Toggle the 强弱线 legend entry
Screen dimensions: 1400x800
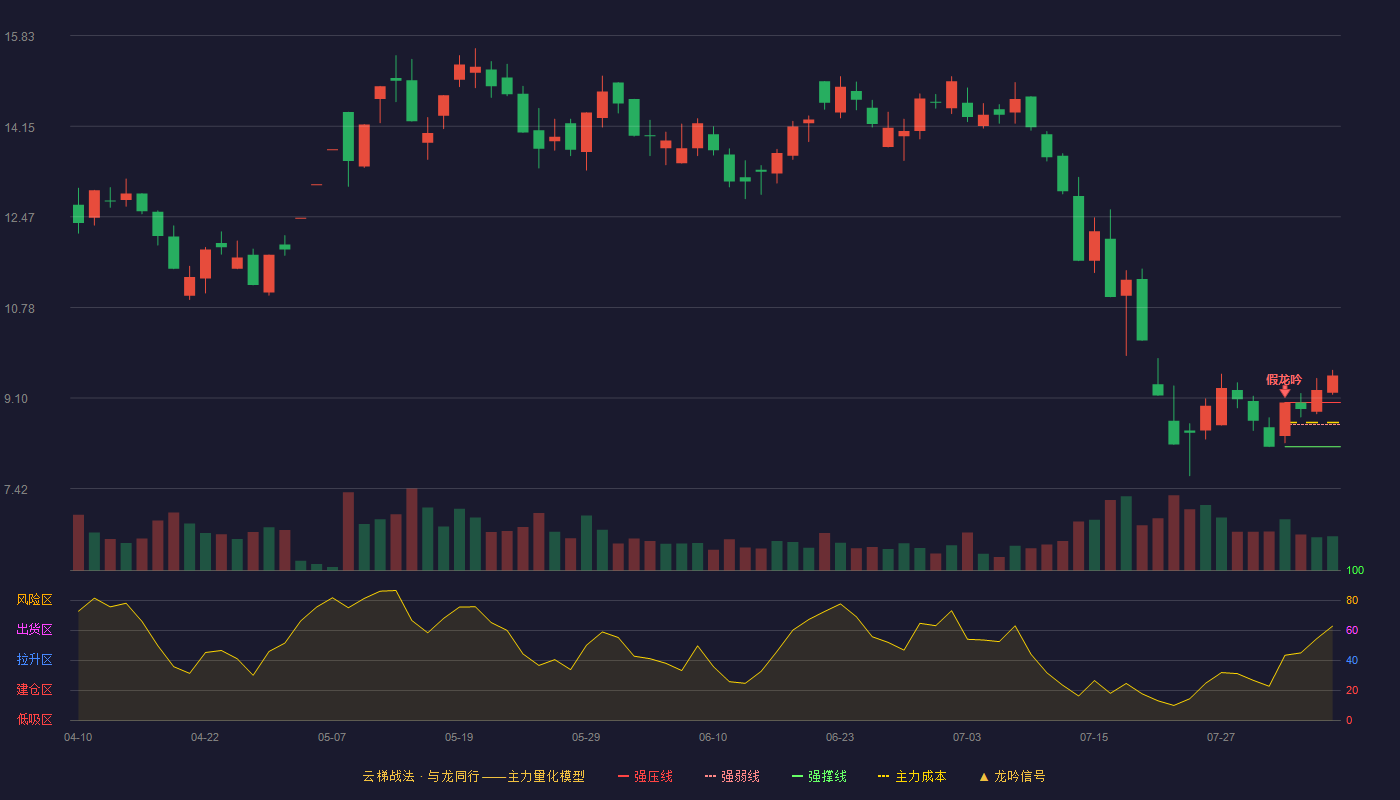tap(732, 776)
